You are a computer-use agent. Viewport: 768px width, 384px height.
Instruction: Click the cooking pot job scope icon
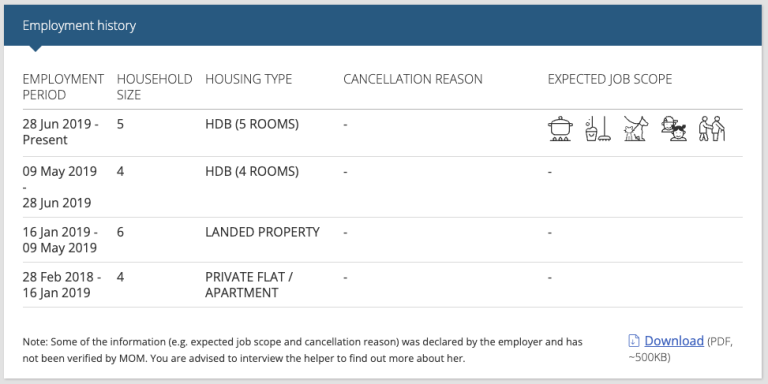560,129
